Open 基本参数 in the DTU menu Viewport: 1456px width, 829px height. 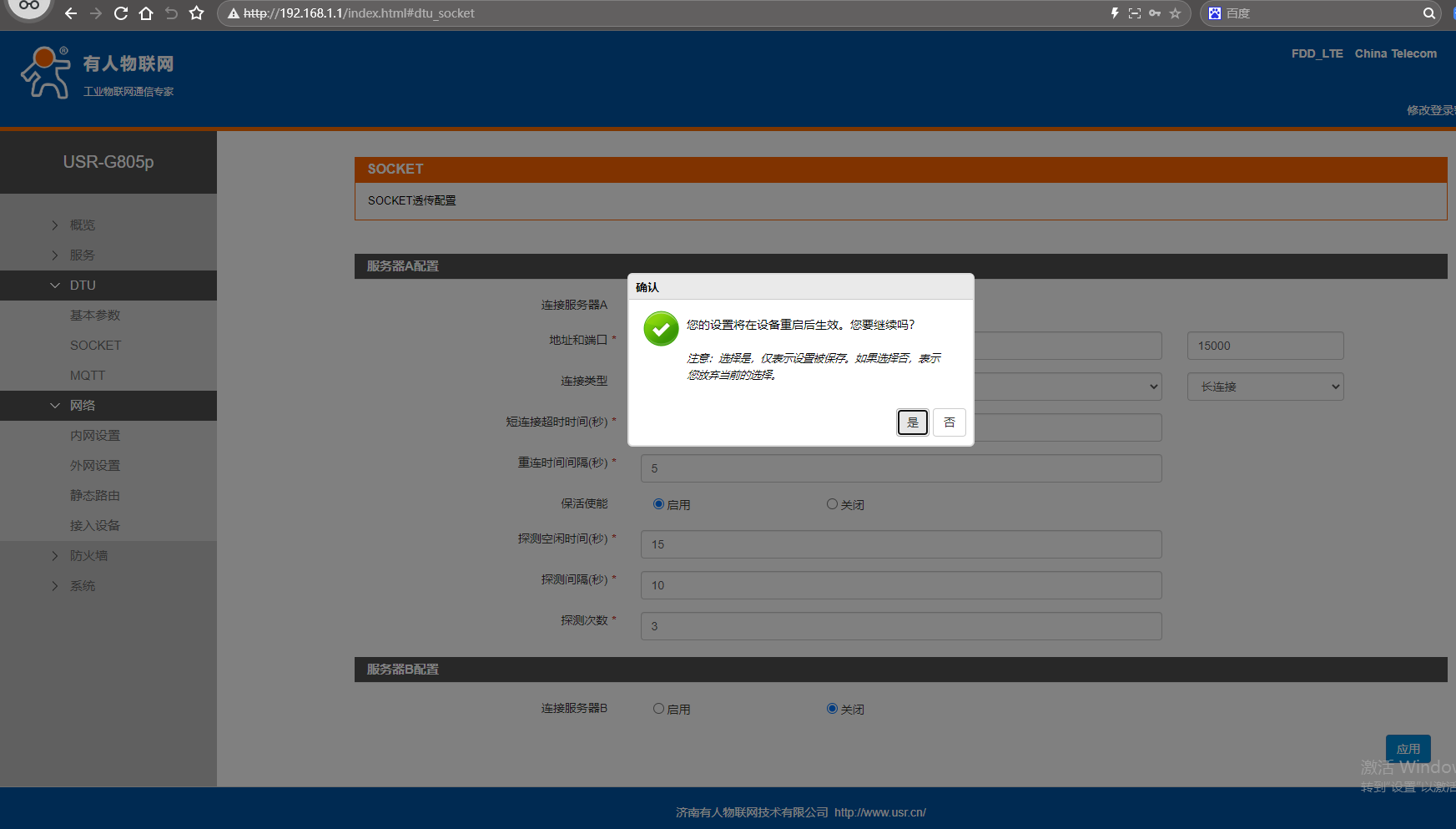(x=95, y=316)
